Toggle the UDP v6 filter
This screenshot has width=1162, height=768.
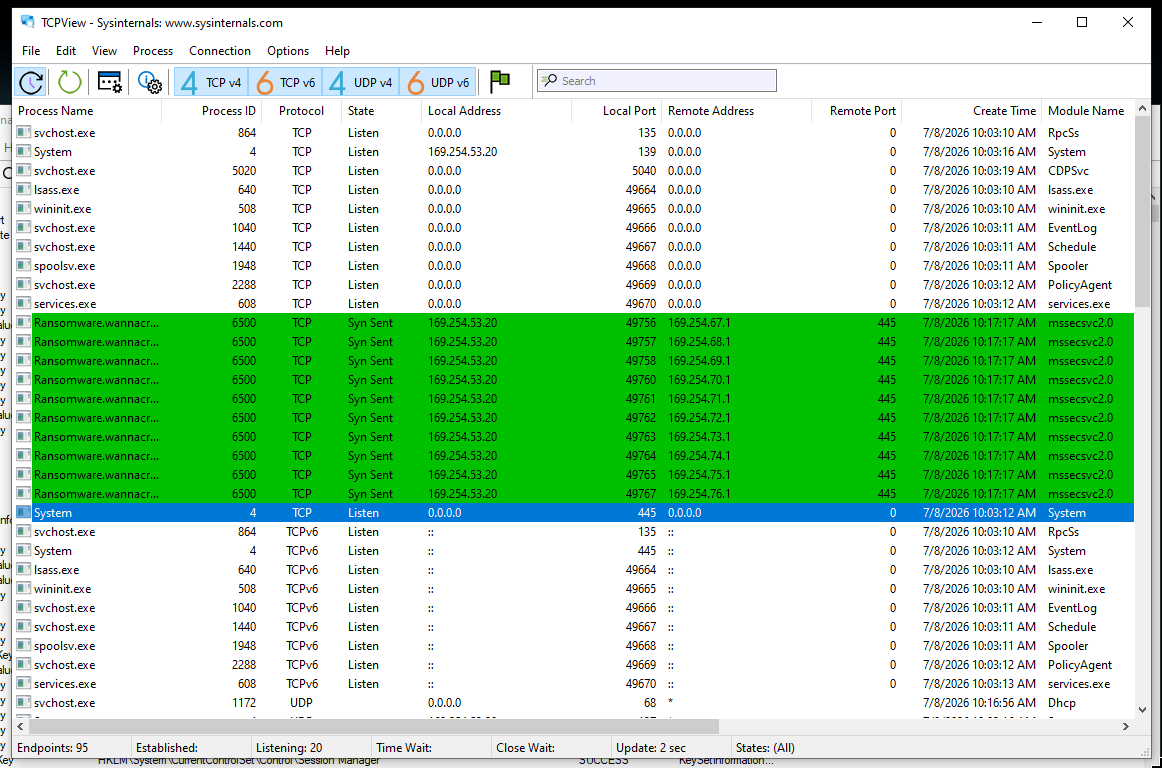coord(438,82)
